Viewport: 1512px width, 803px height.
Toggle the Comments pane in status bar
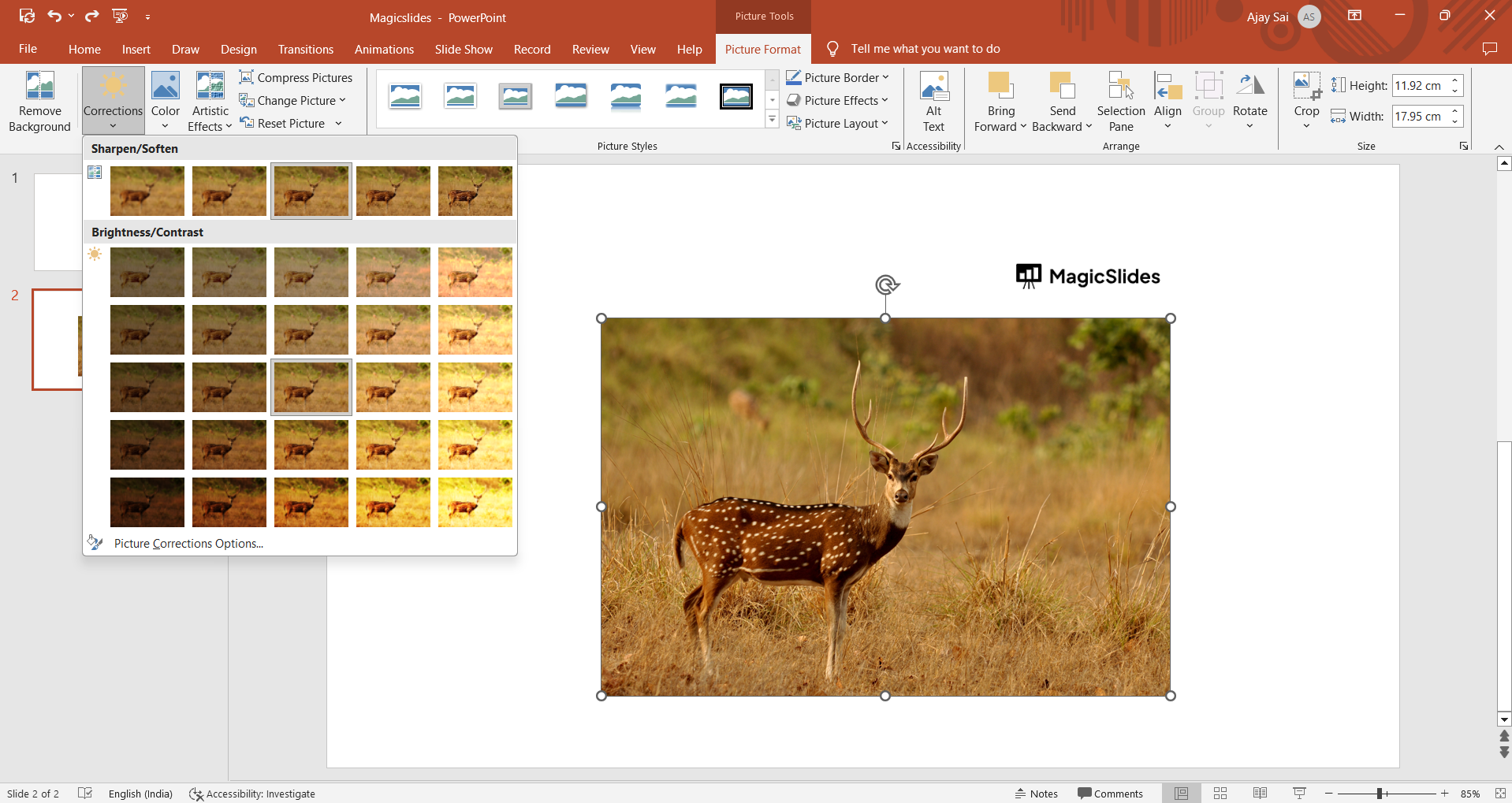coord(1110,794)
